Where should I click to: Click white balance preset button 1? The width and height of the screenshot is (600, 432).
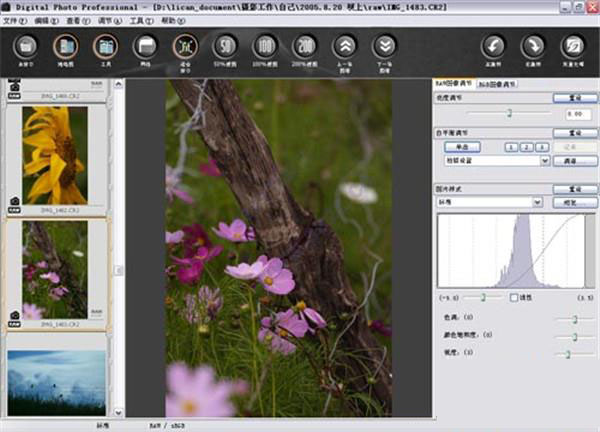pos(509,147)
